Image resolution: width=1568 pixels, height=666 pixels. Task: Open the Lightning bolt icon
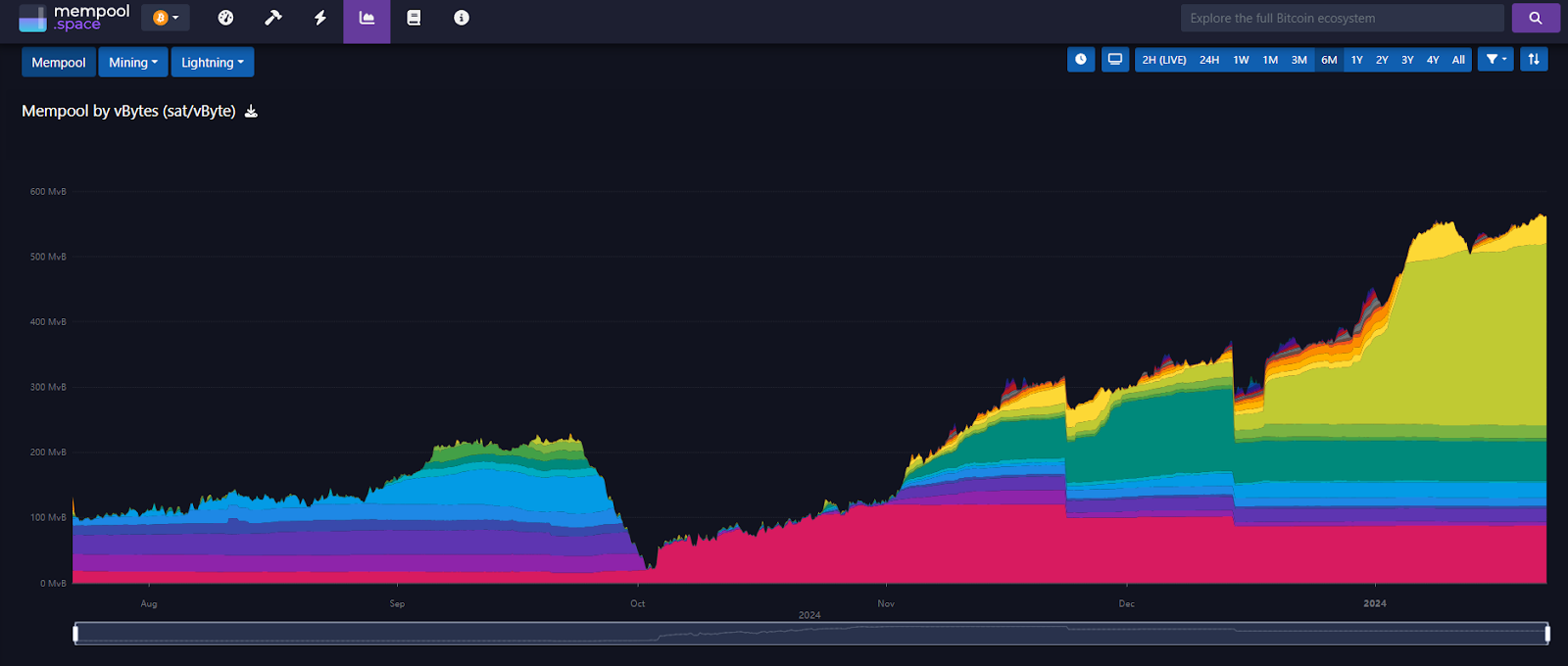click(320, 18)
